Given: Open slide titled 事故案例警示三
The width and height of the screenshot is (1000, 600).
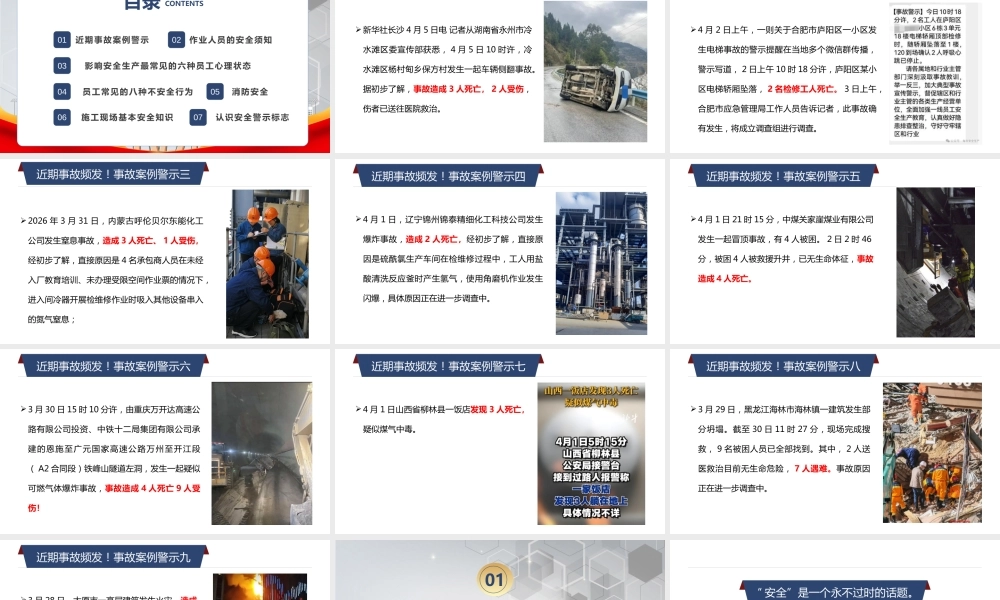Looking at the screenshot, I should [x=114, y=174].
